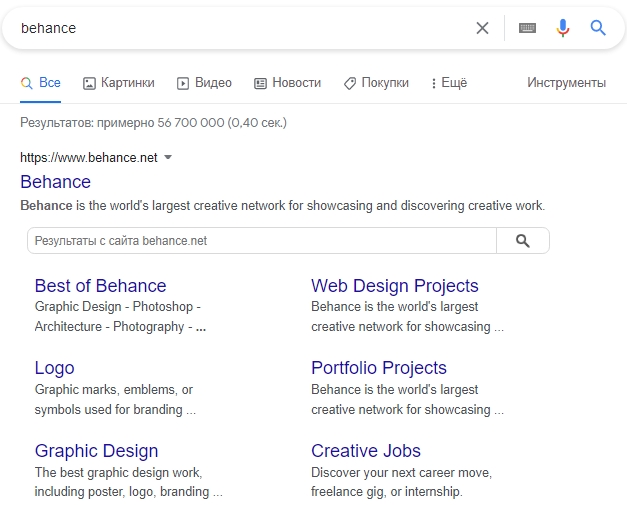Switch to the Видео tab

click(204, 83)
